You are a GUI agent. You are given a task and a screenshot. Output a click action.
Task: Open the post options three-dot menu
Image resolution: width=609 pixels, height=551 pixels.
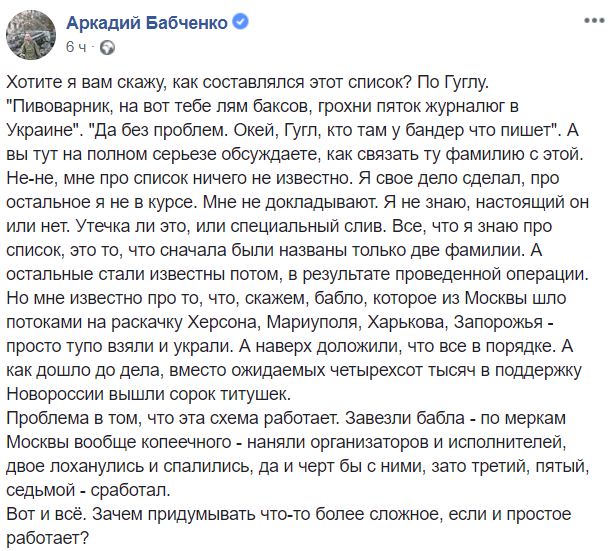594,21
